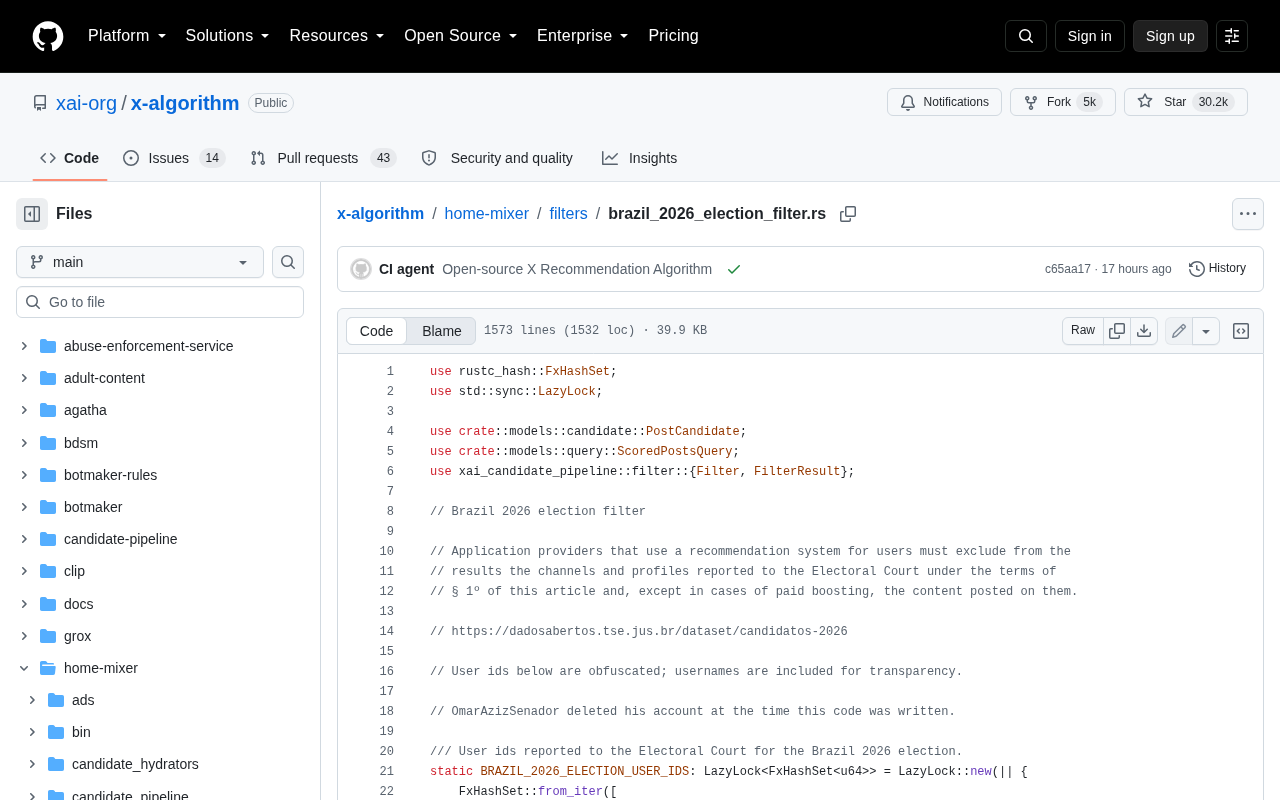This screenshot has width=1280, height=800.
Task: Copy raw file contents
Action: pos(1117,331)
